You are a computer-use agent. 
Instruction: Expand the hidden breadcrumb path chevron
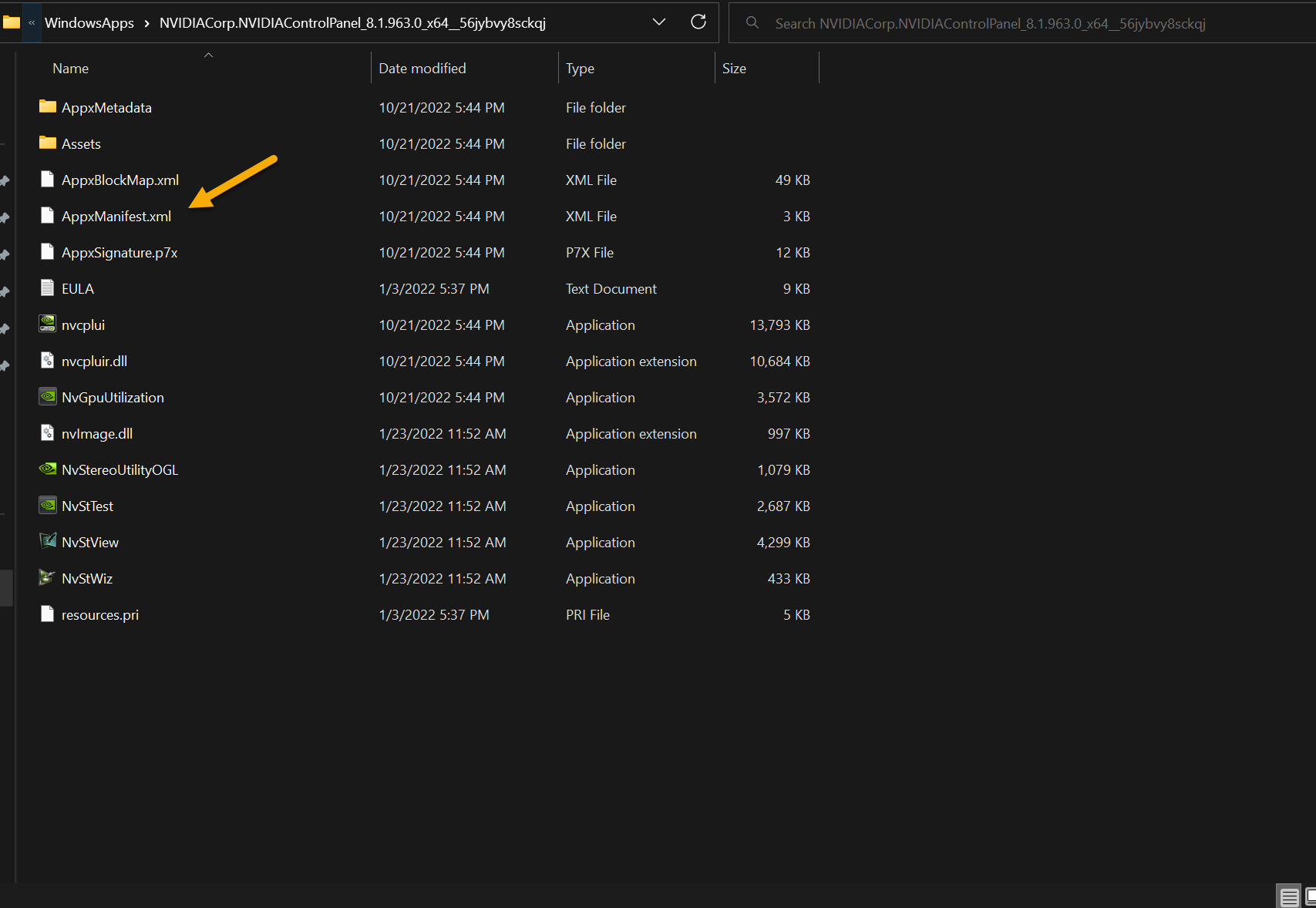(x=32, y=23)
